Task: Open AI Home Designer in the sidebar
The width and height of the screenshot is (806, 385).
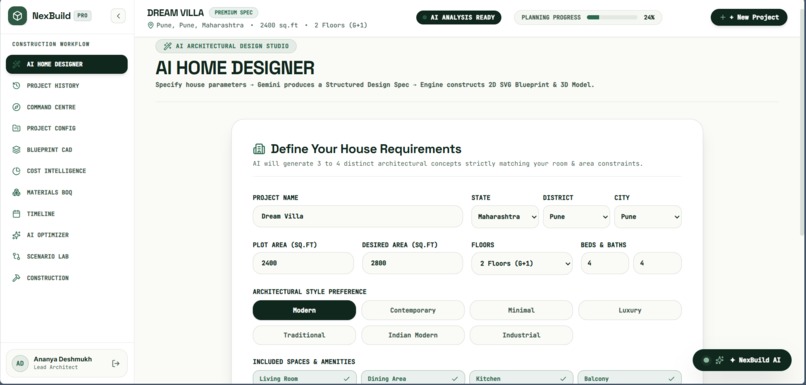Action: click(67, 64)
